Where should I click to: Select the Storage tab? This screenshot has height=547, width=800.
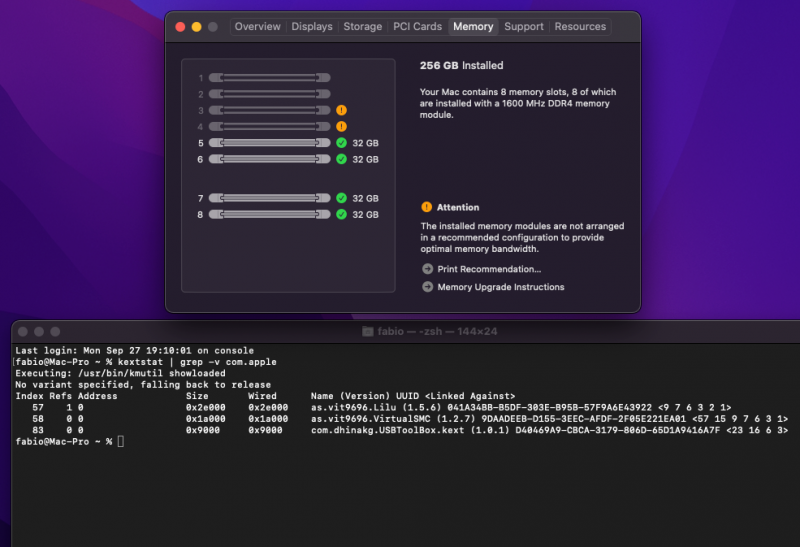362,27
